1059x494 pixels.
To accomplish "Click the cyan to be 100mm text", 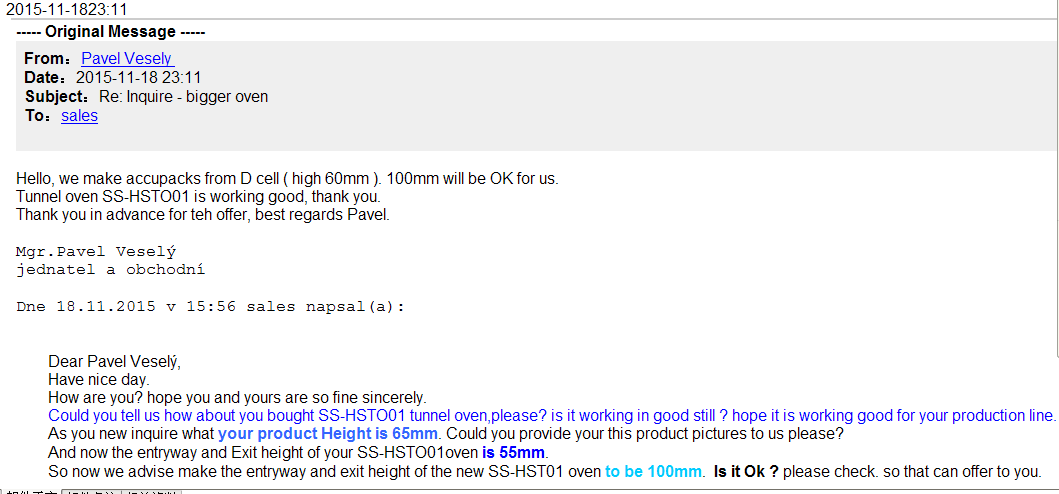I will click(653, 471).
